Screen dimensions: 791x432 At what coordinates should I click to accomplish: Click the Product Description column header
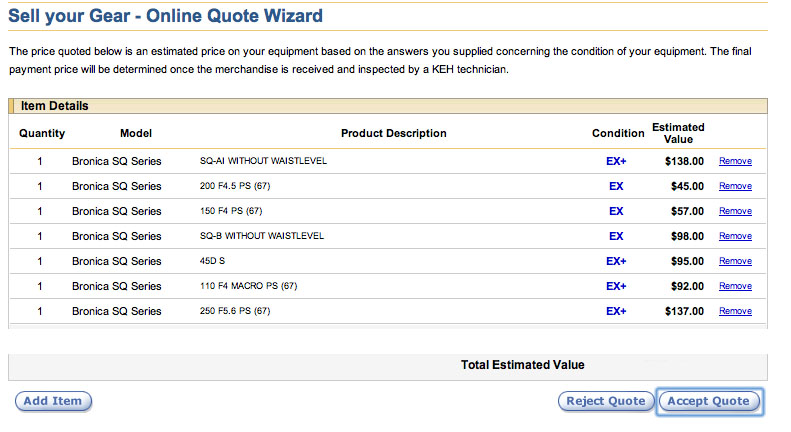[x=393, y=133]
